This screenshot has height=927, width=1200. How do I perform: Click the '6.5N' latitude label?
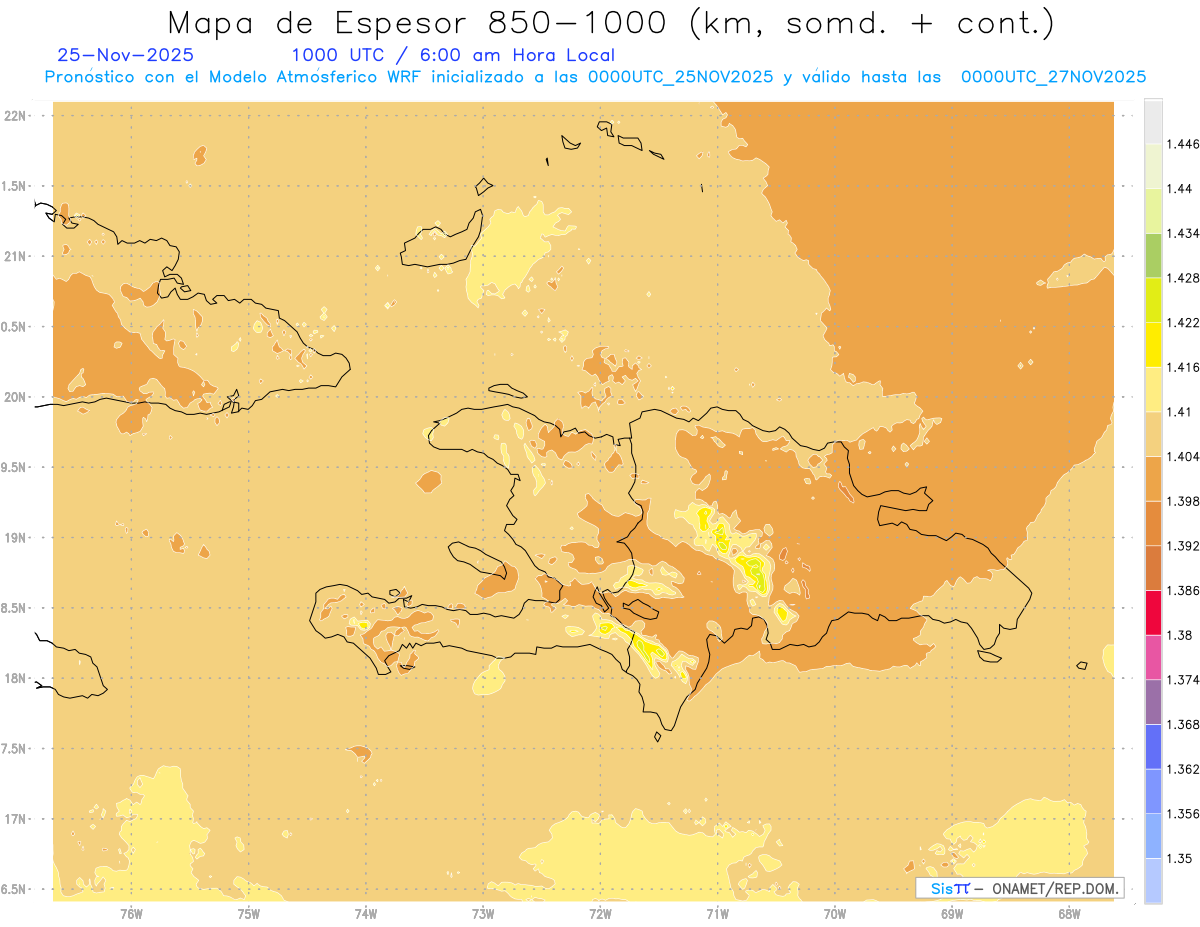point(15,889)
